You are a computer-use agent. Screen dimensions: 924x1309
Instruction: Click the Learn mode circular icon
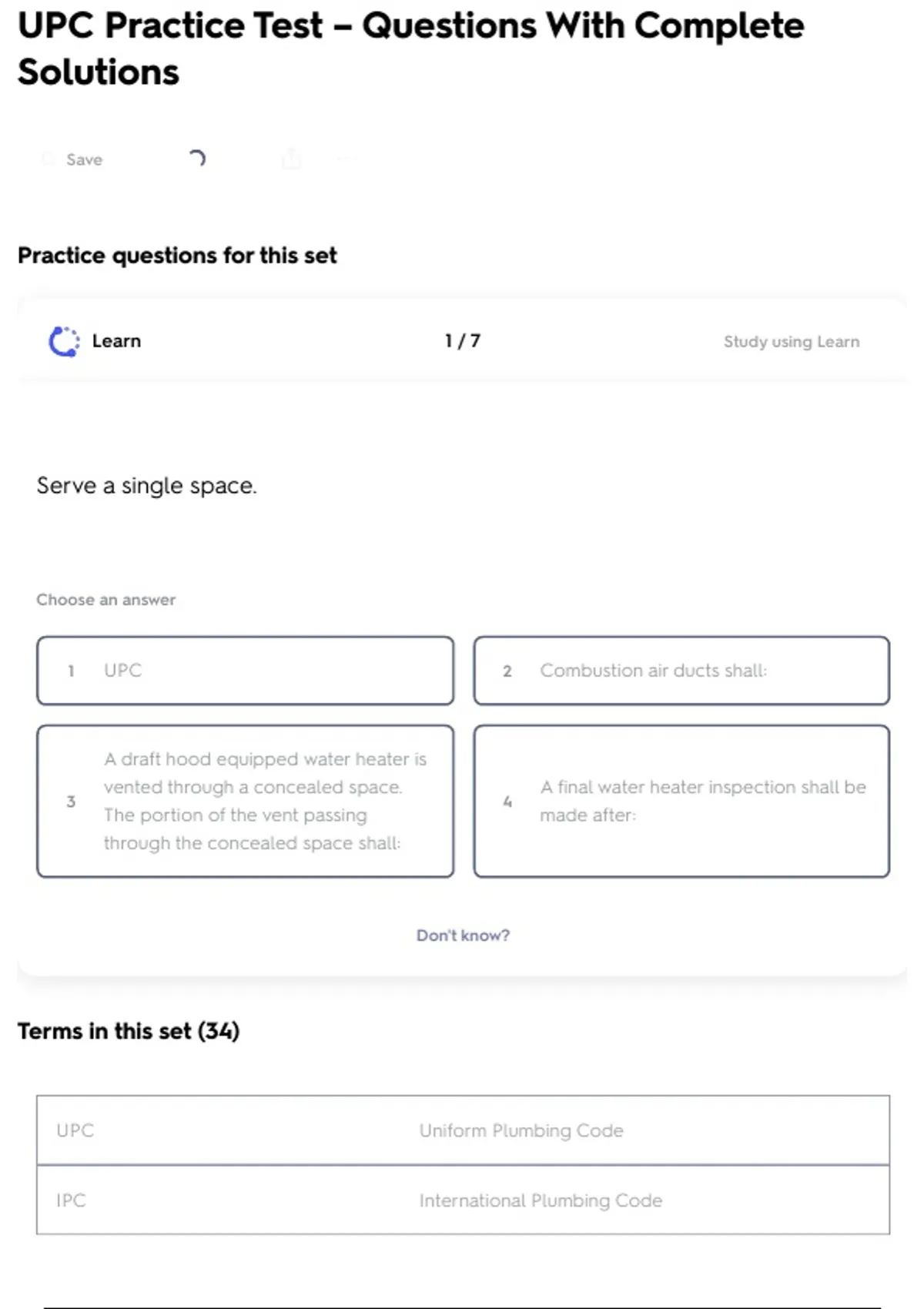(64, 341)
